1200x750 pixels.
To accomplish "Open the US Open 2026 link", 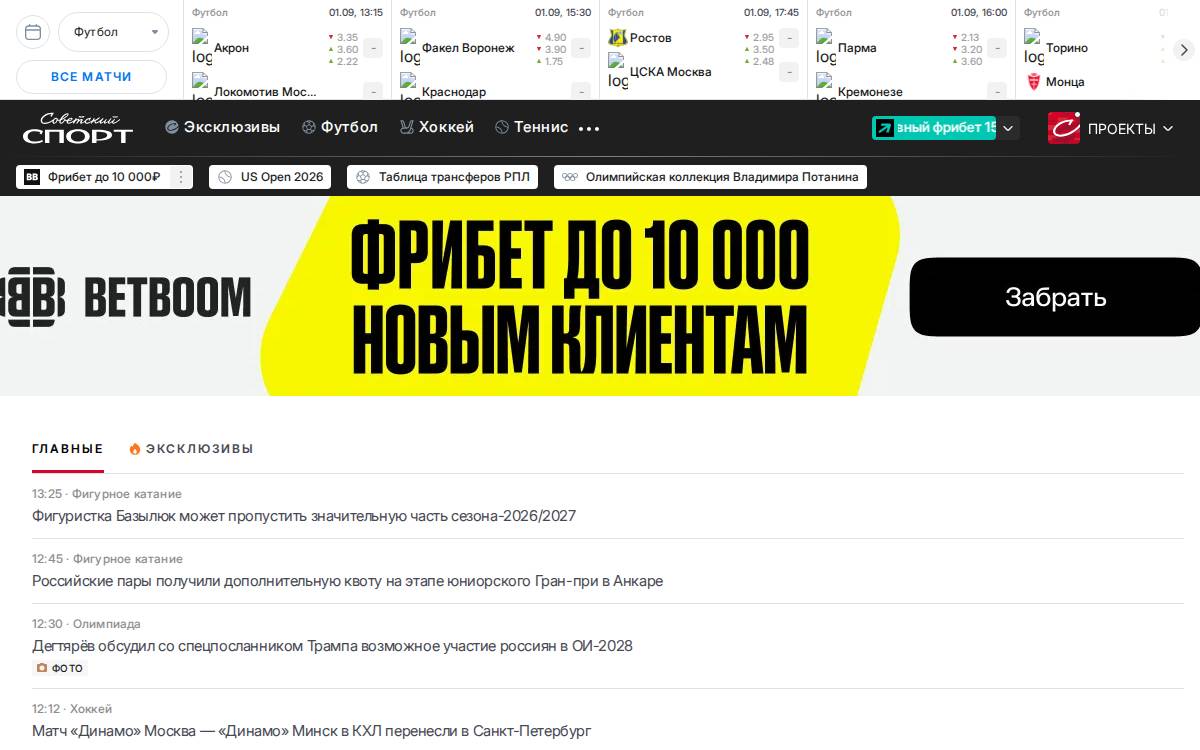I will point(271,177).
